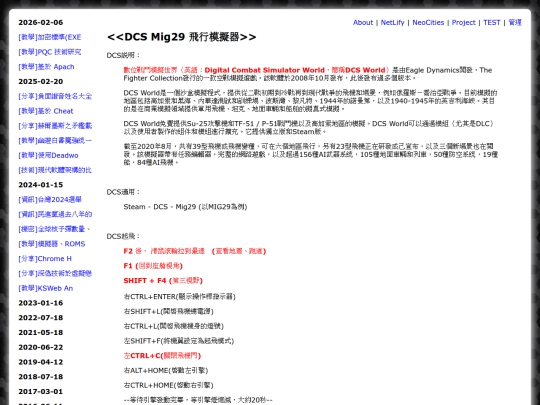Expand the 2023-01-16 date group

click(x=41, y=303)
